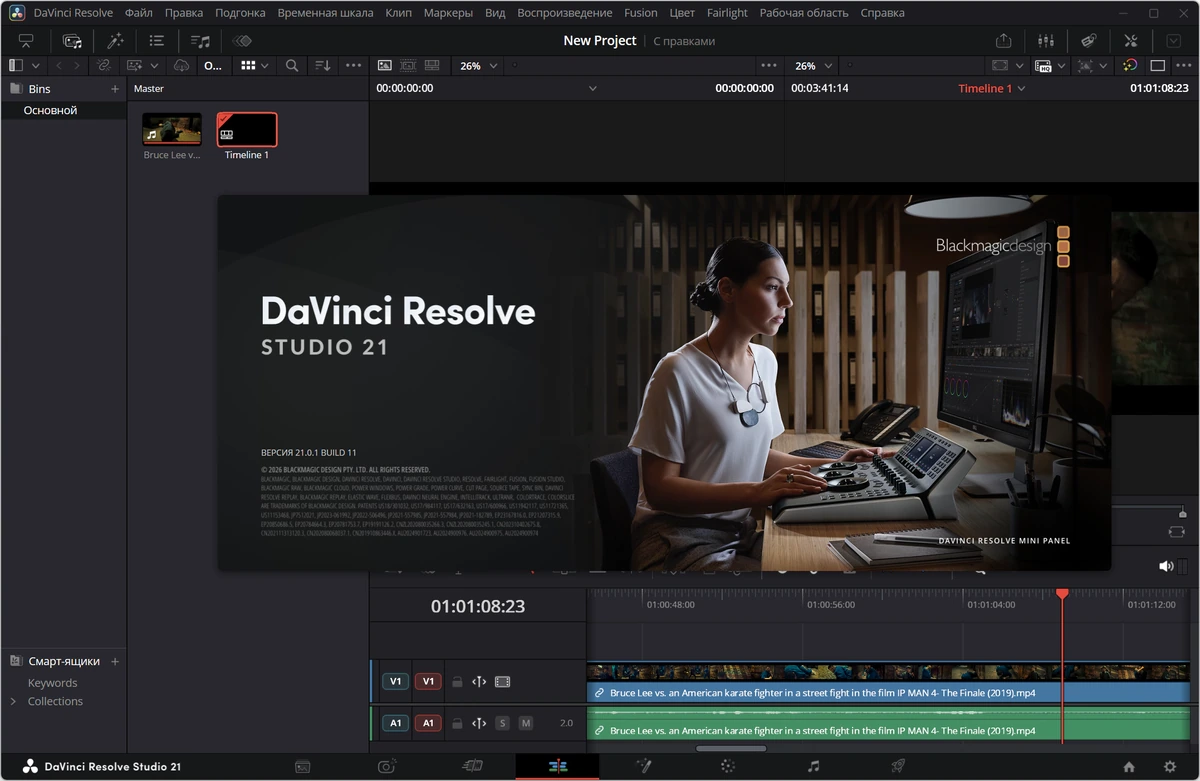Viewport: 1200px width, 781px height.
Task: Switch to the Media page
Action: click(303, 767)
